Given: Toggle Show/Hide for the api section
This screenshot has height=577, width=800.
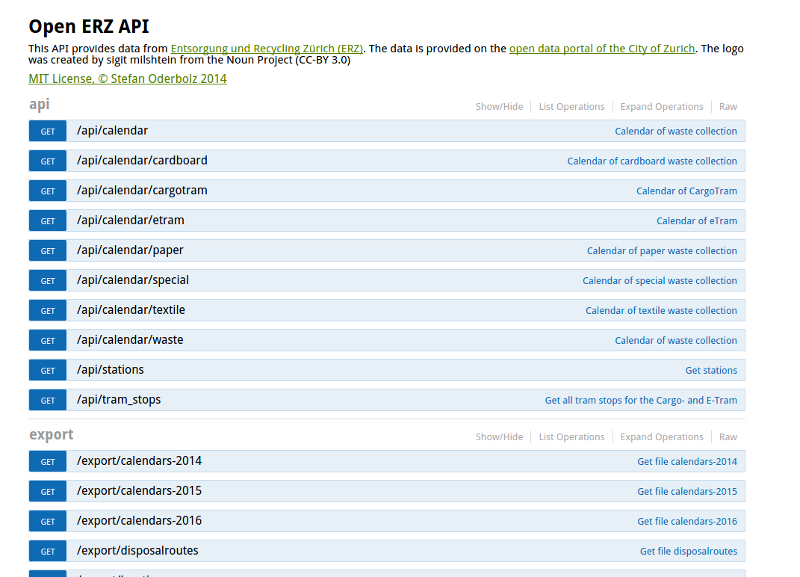Looking at the screenshot, I should (x=499, y=107).
